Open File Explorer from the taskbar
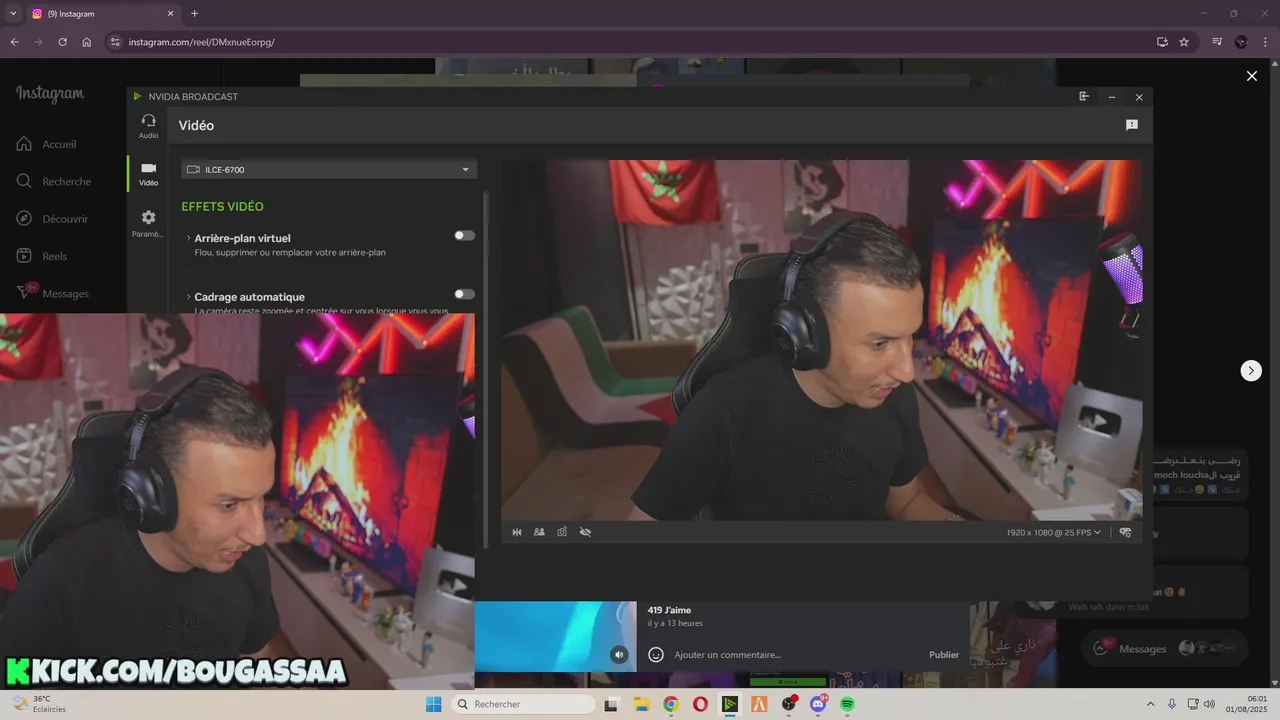This screenshot has height=720, width=1280. [641, 704]
